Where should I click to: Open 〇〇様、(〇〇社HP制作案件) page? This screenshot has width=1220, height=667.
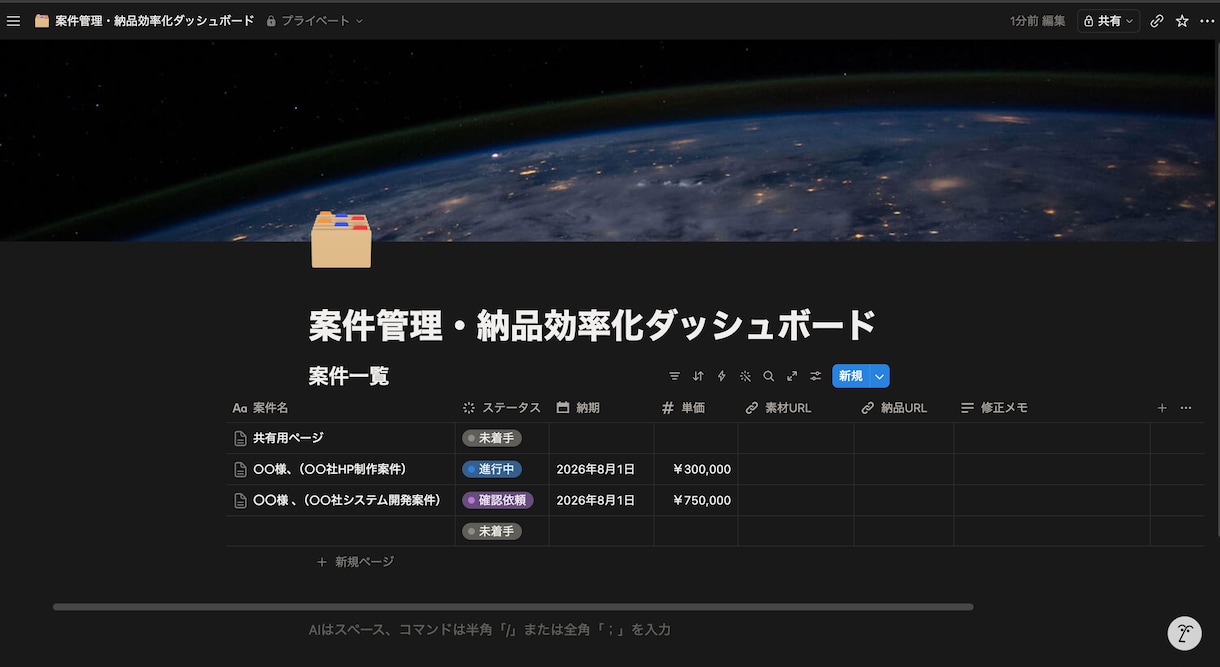(329, 469)
